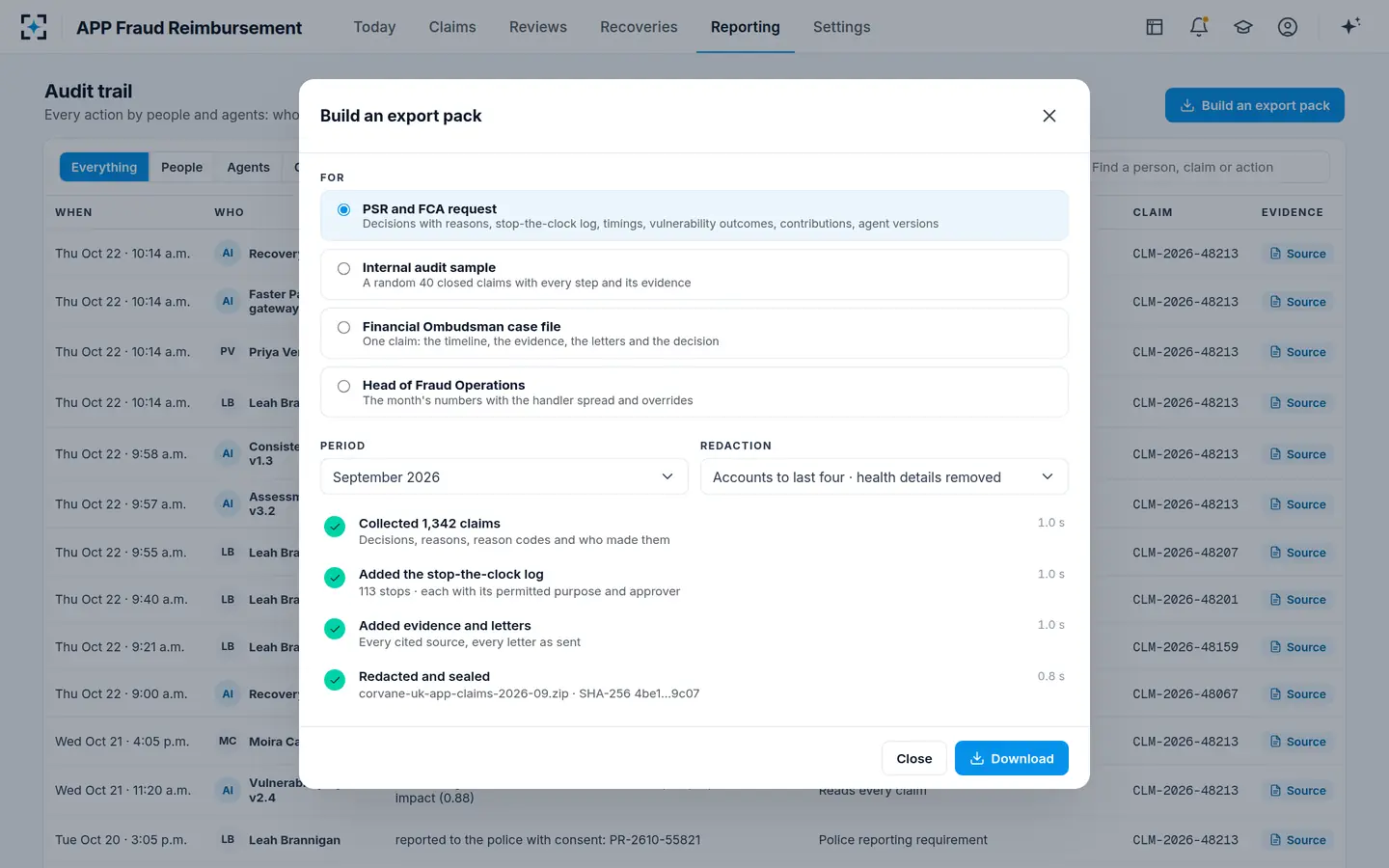Click the AI avatar on the 9:00 a.m. row

click(228, 694)
